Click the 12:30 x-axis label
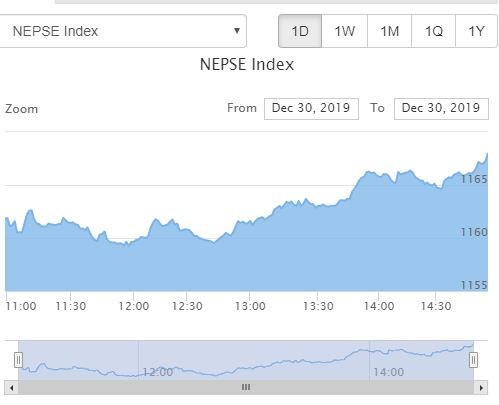Image resolution: width=499 pixels, height=405 pixels. pyautogui.click(x=187, y=306)
